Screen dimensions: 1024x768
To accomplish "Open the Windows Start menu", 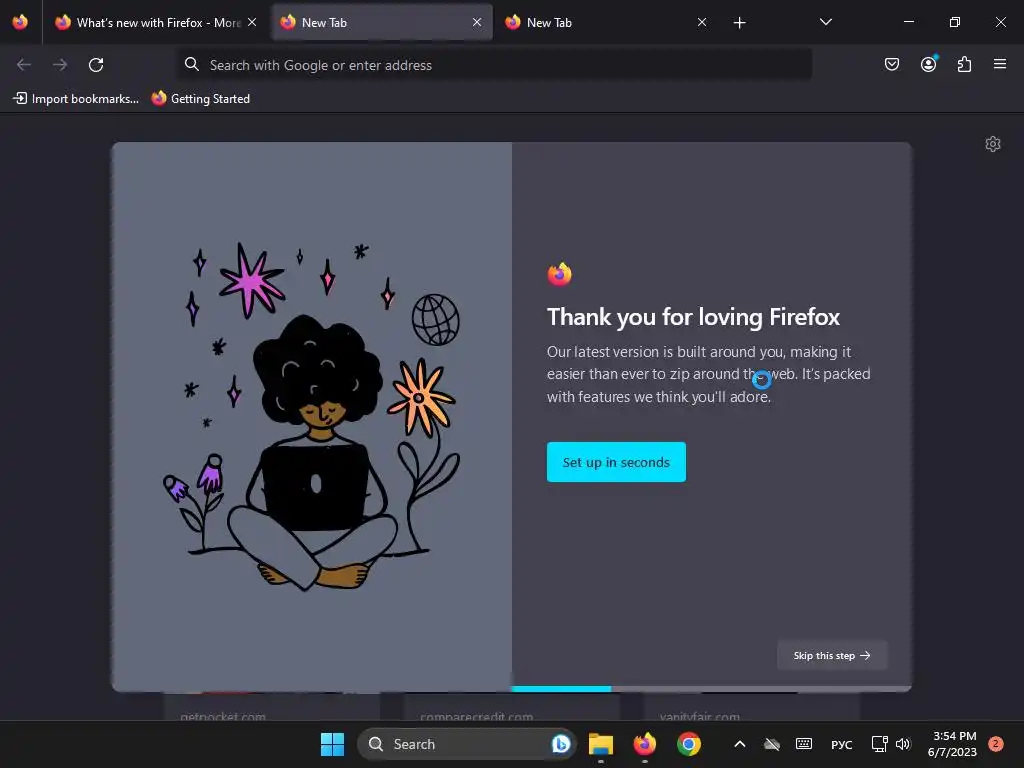I will tap(332, 744).
